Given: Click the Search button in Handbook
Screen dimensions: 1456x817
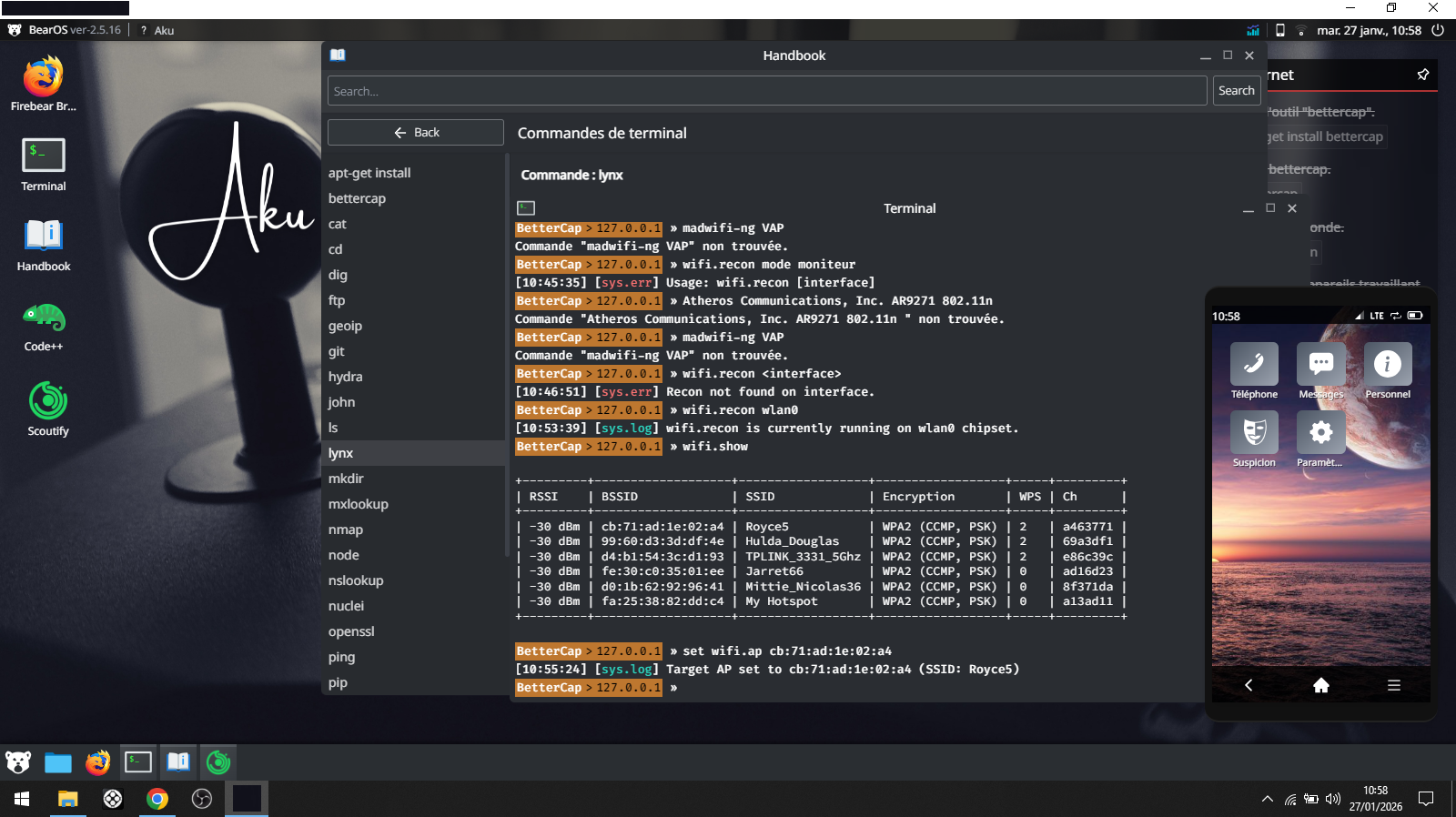Looking at the screenshot, I should pyautogui.click(x=1236, y=91).
